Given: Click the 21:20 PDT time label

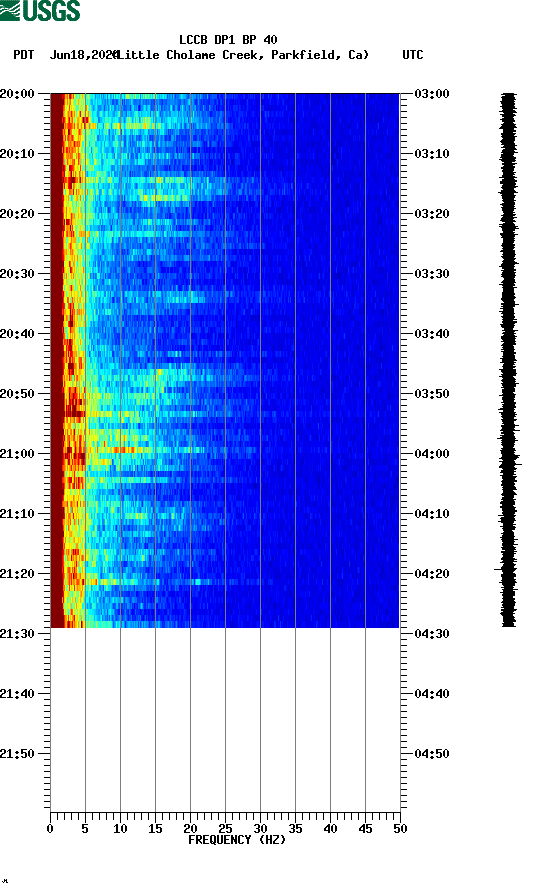Looking at the screenshot, I should (18, 574).
